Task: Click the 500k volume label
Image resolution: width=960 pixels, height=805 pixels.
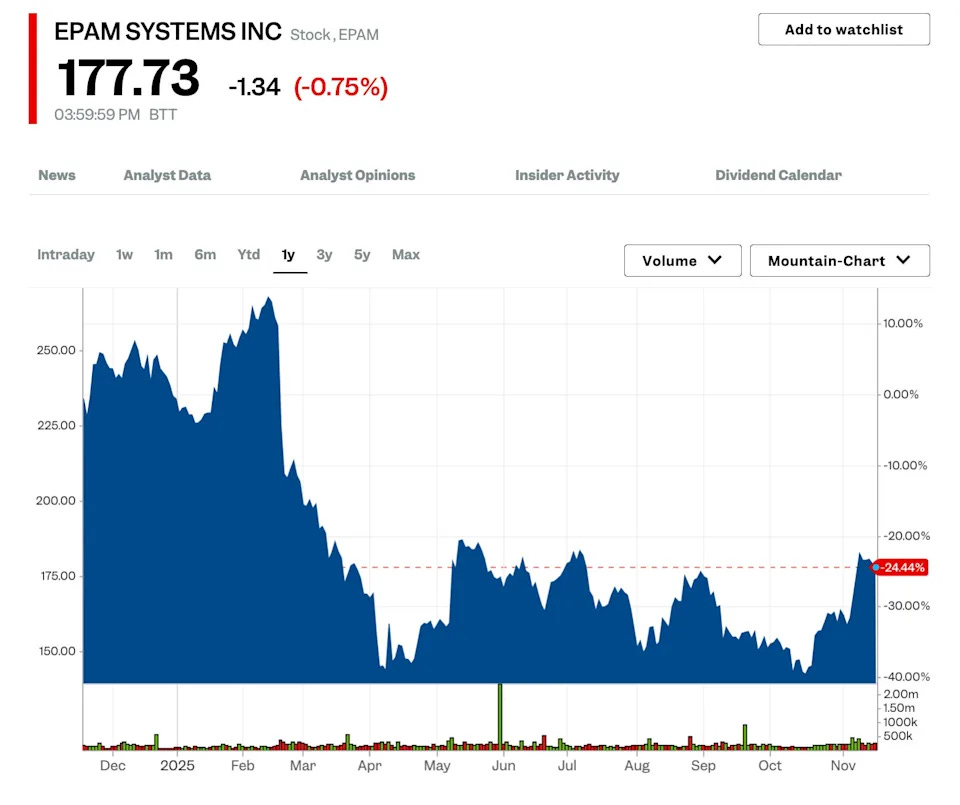Action: [x=898, y=736]
